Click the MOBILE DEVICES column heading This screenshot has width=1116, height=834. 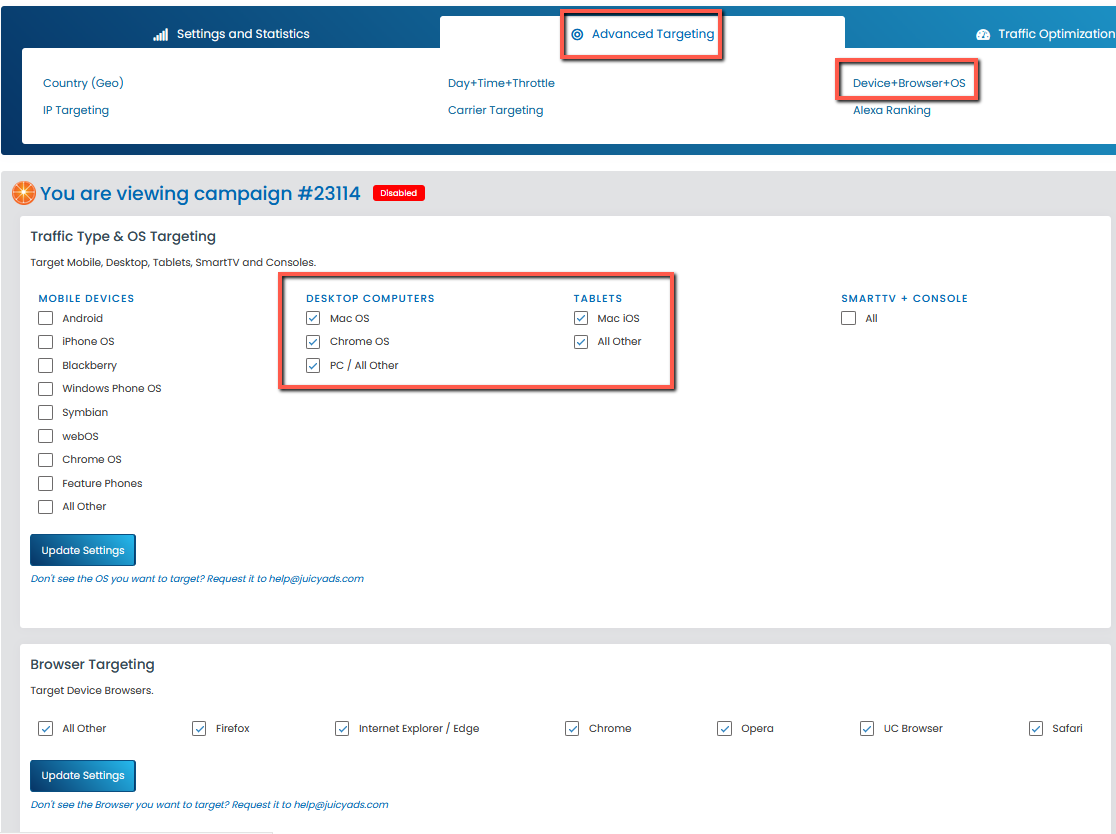(x=86, y=298)
